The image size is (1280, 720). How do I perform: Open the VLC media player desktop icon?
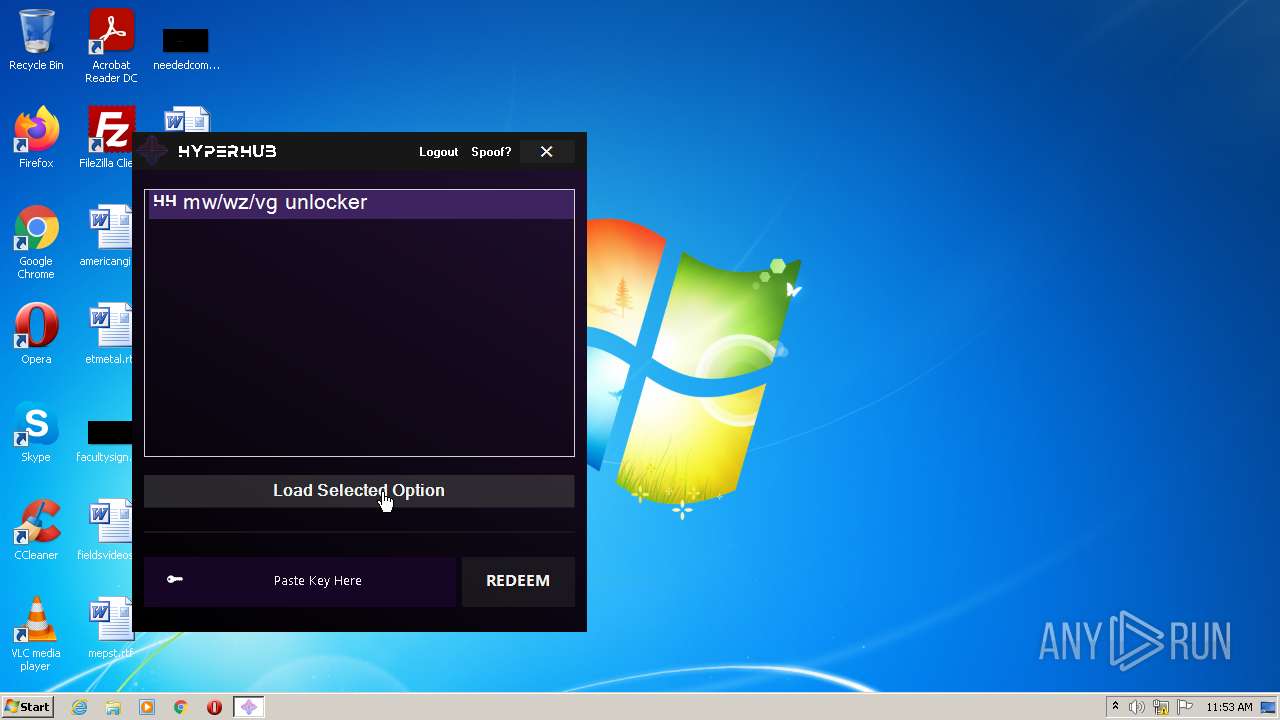pyautogui.click(x=36, y=634)
